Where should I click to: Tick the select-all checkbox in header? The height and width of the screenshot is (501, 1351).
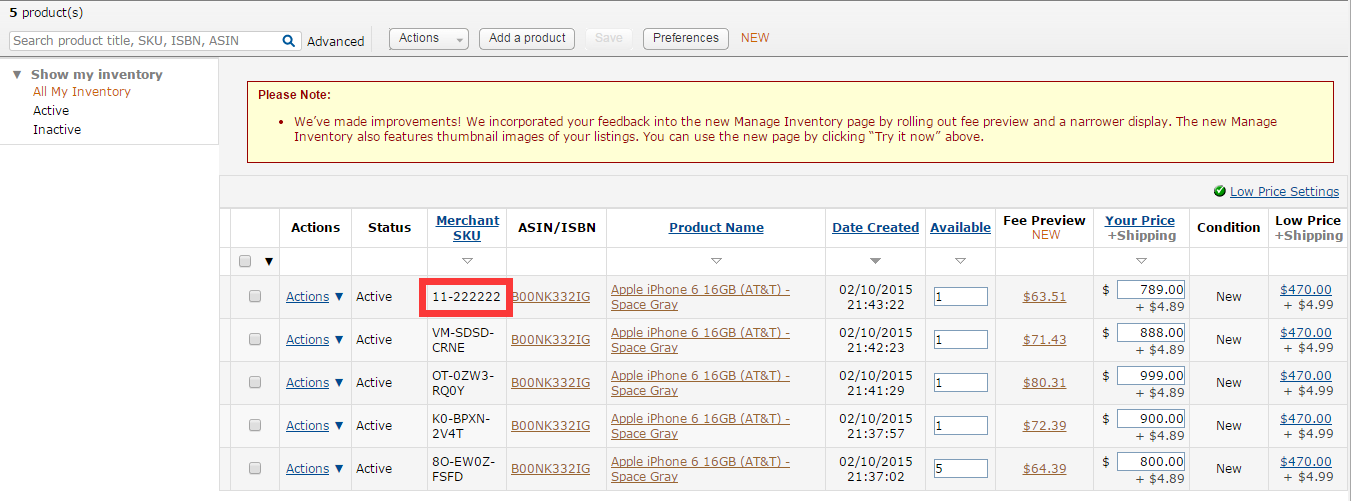coord(245,261)
